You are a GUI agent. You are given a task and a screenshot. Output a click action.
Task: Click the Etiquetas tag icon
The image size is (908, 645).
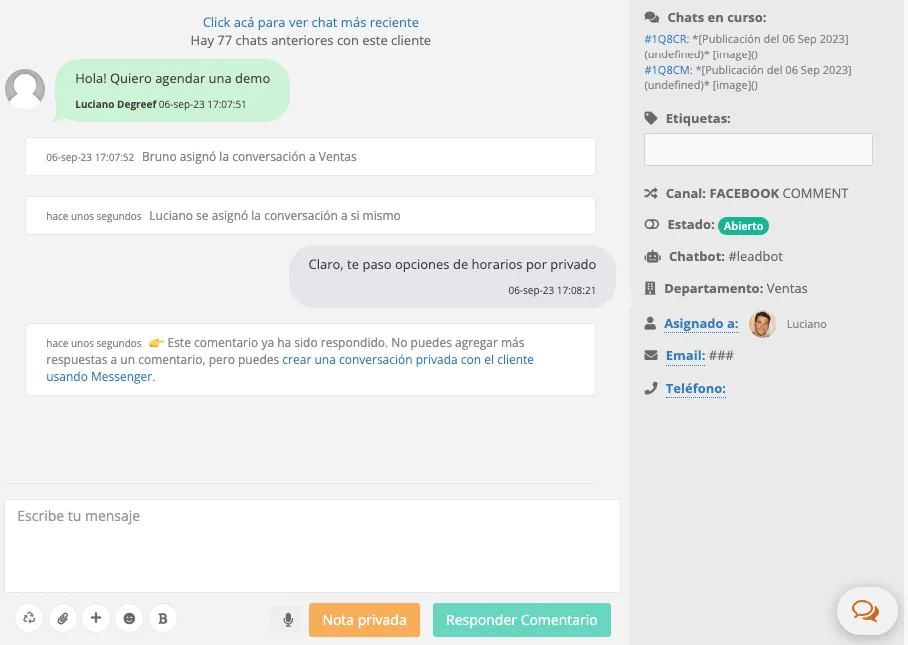pos(651,118)
